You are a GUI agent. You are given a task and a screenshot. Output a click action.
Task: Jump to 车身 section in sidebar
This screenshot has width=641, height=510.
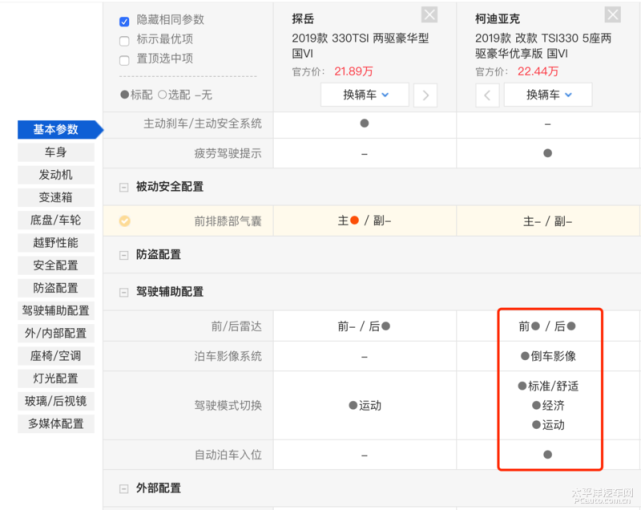[56, 152]
